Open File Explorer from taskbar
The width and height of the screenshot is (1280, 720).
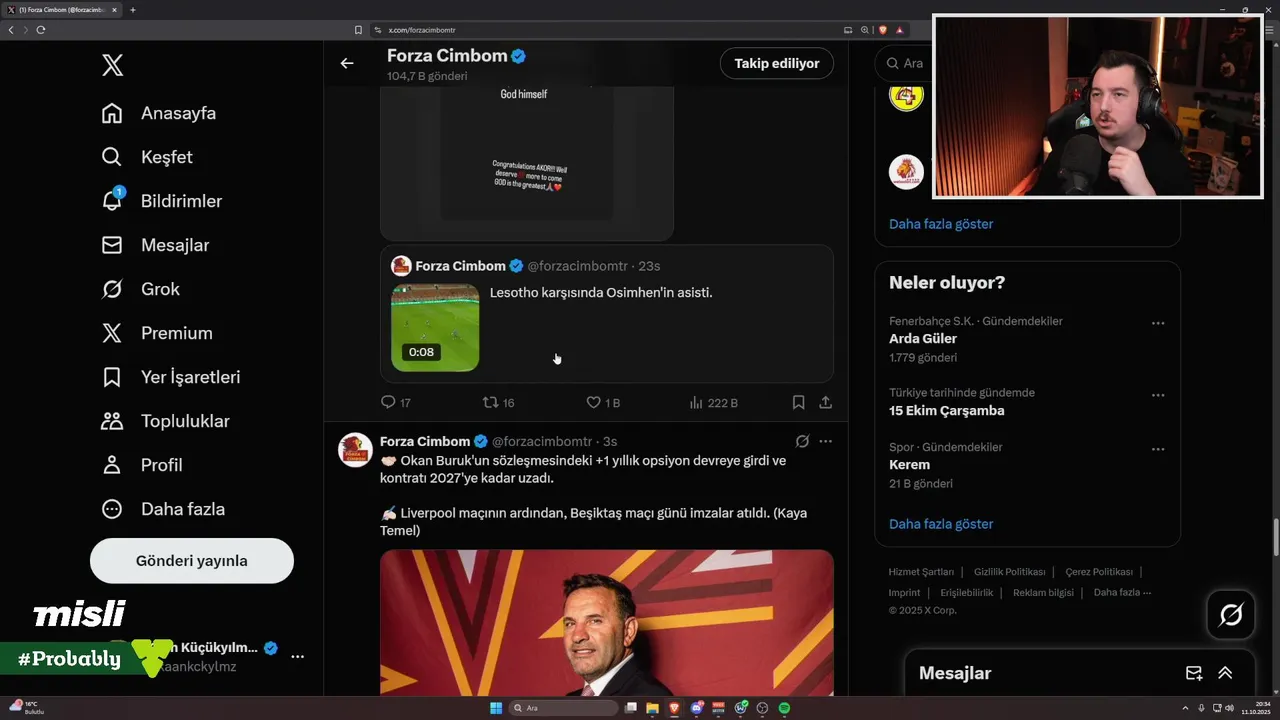point(652,708)
